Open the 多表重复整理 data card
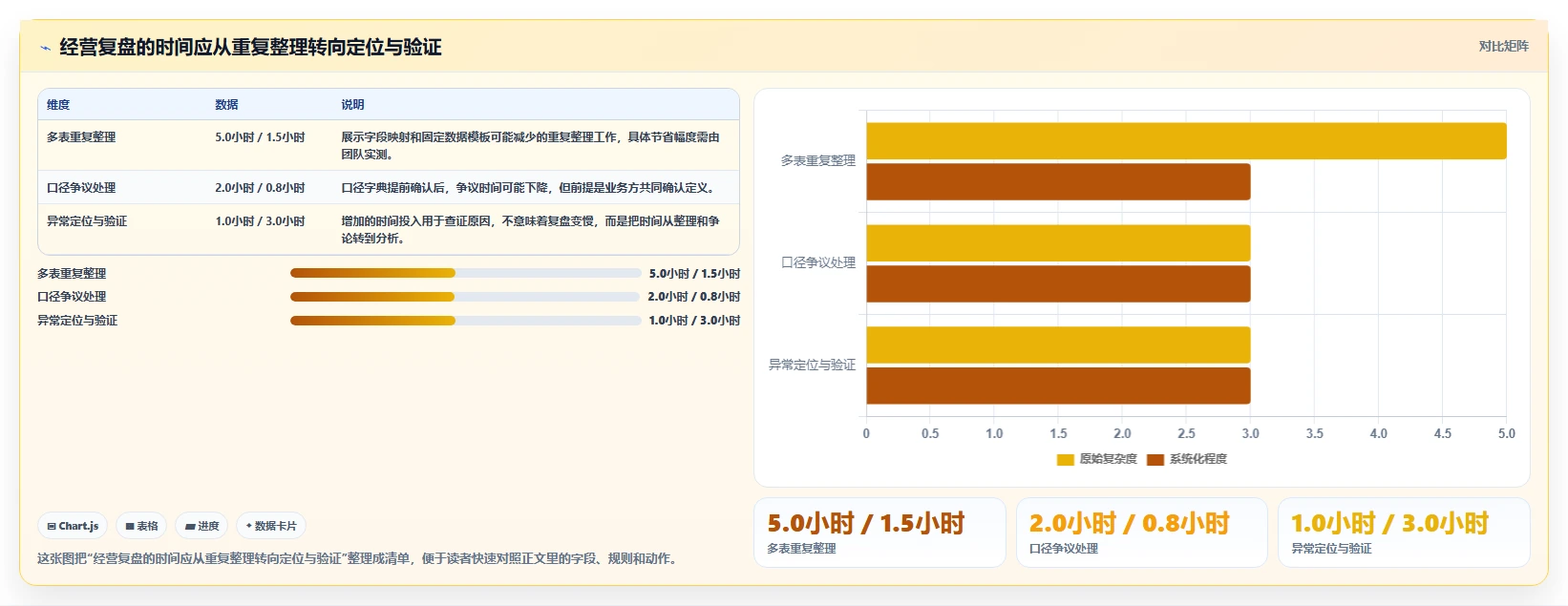 (x=879, y=533)
